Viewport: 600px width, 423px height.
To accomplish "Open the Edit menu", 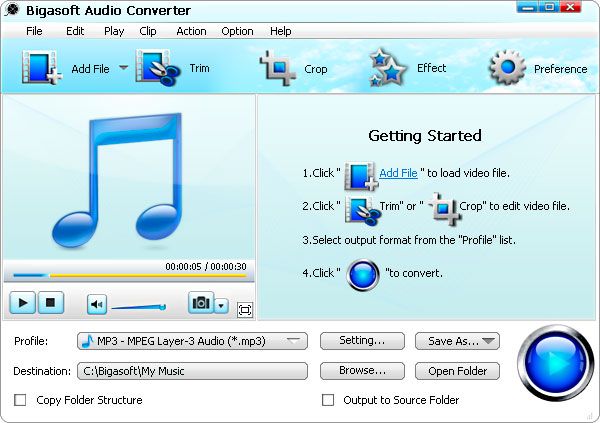I will (75, 31).
